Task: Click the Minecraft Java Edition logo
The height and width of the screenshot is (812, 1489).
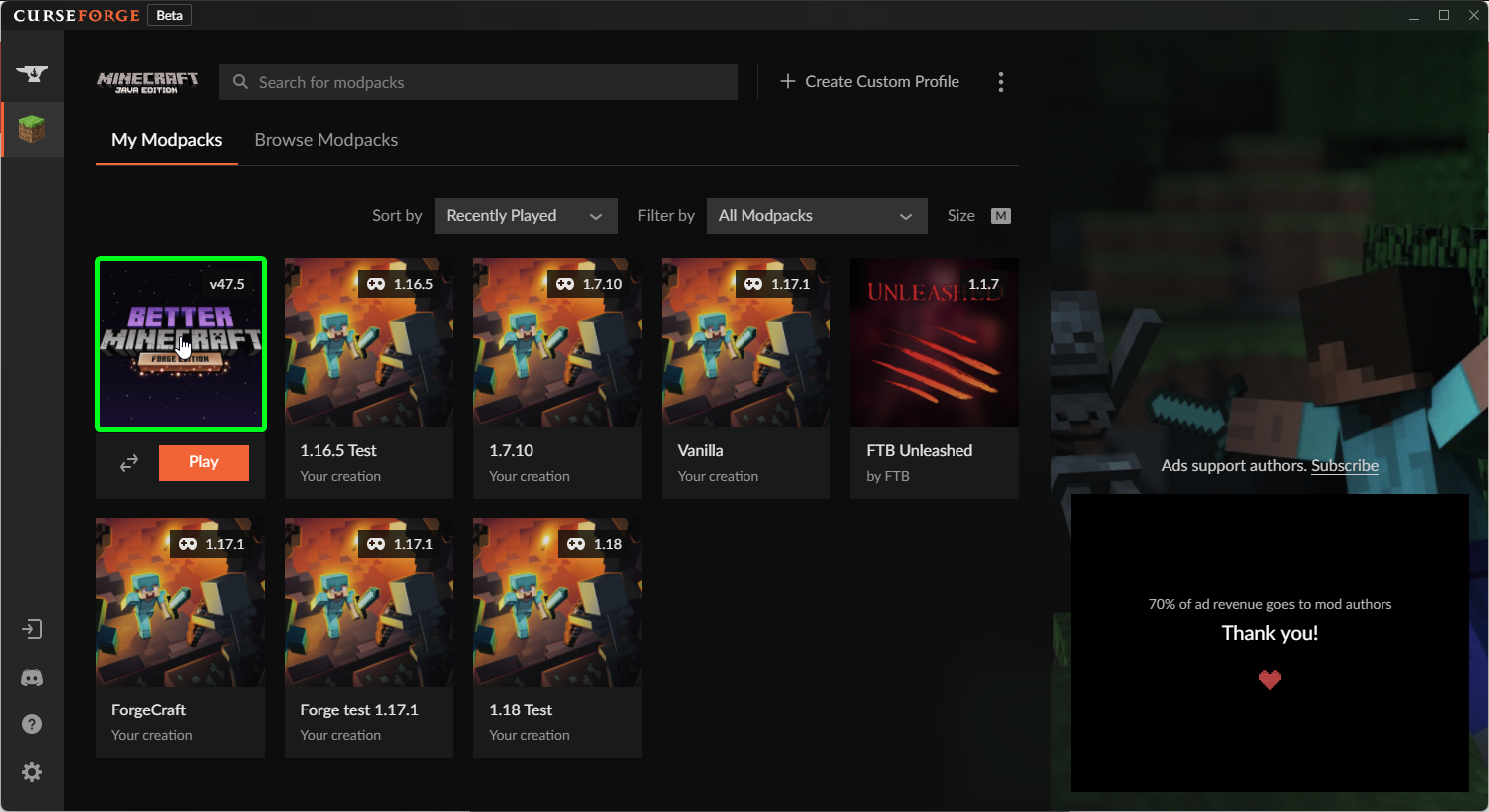Action: click(x=147, y=82)
